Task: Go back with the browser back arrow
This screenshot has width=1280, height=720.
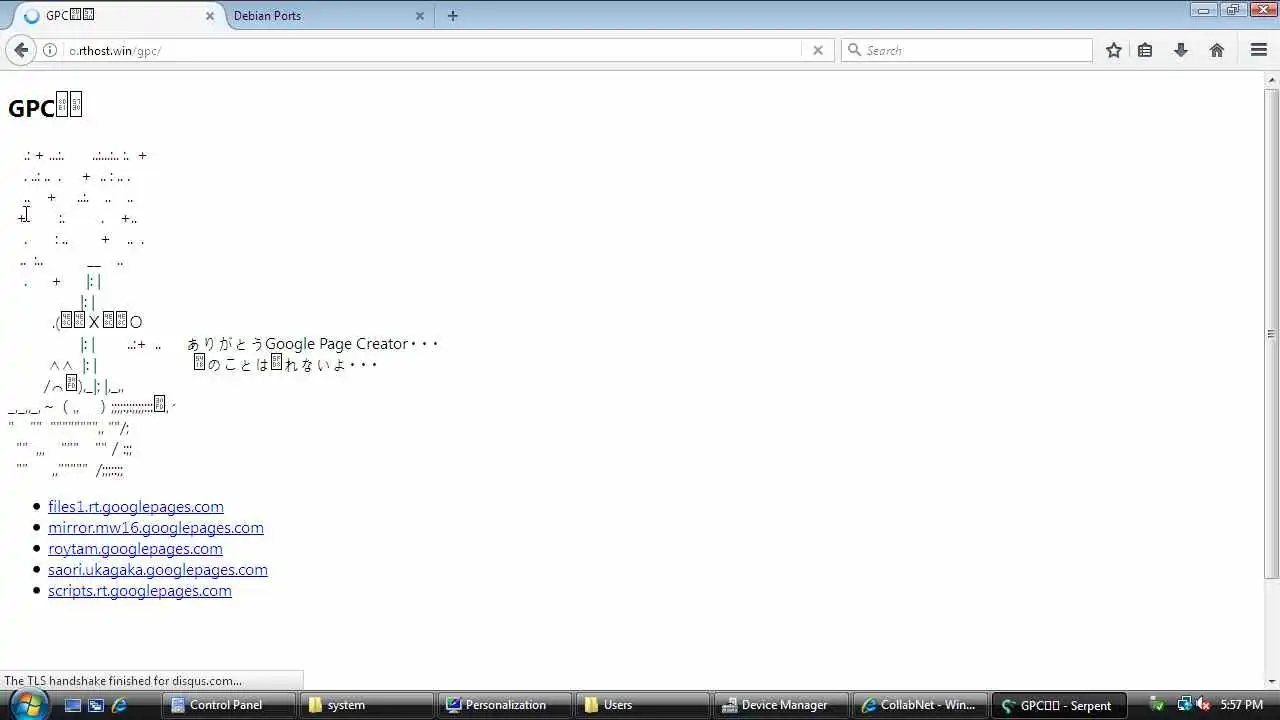Action: click(21, 50)
